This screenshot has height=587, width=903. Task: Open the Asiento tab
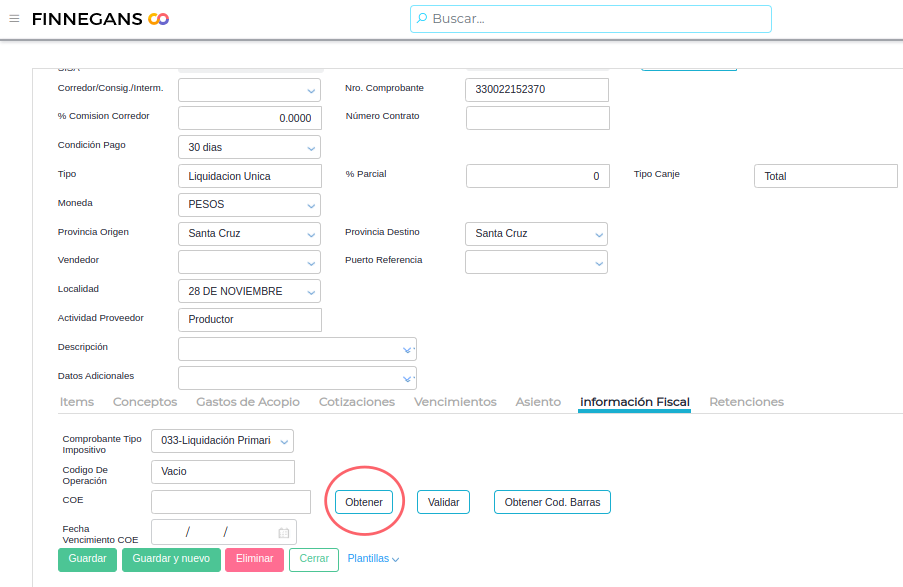click(x=538, y=402)
